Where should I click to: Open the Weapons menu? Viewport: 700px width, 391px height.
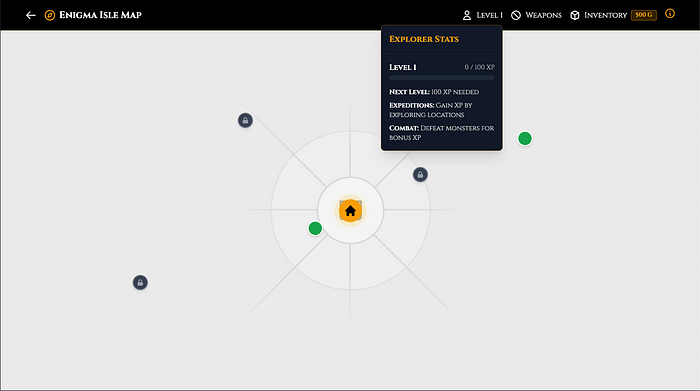[536, 15]
